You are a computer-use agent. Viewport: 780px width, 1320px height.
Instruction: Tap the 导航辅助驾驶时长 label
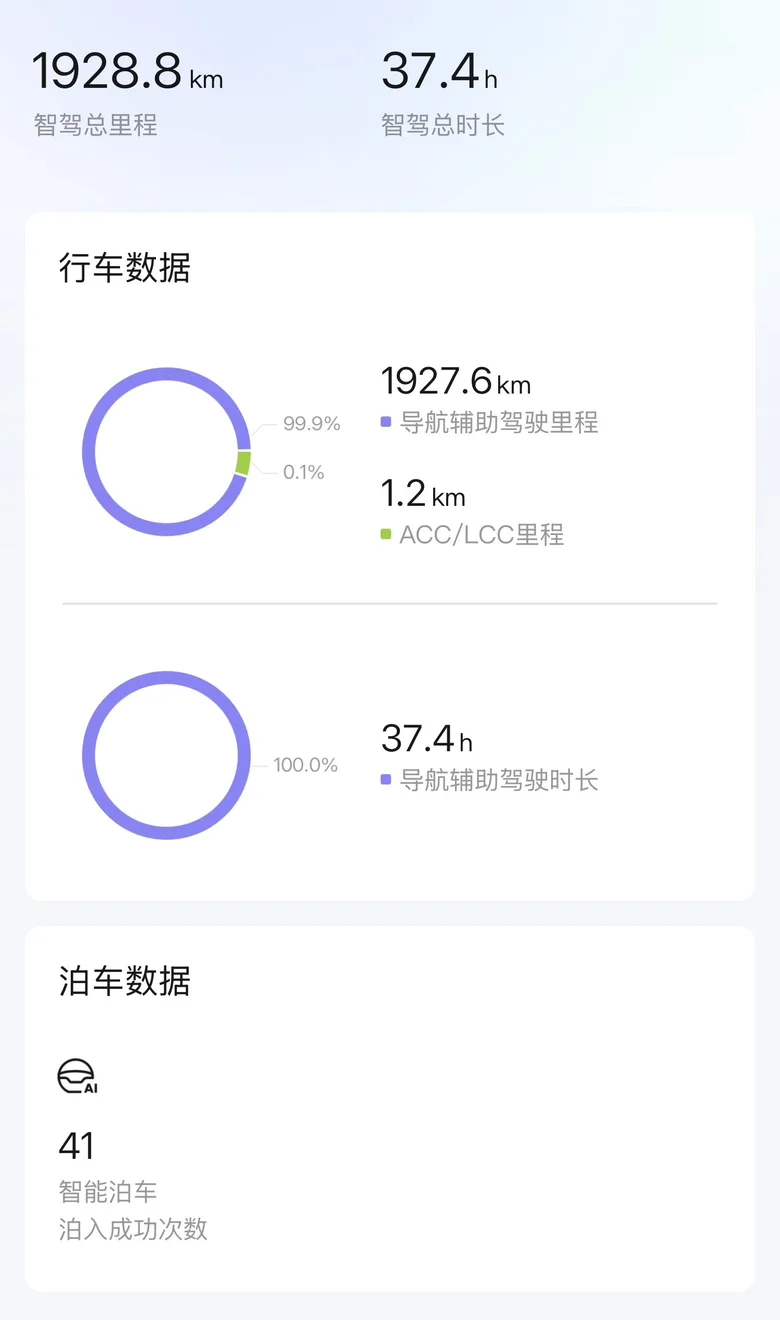pos(499,779)
